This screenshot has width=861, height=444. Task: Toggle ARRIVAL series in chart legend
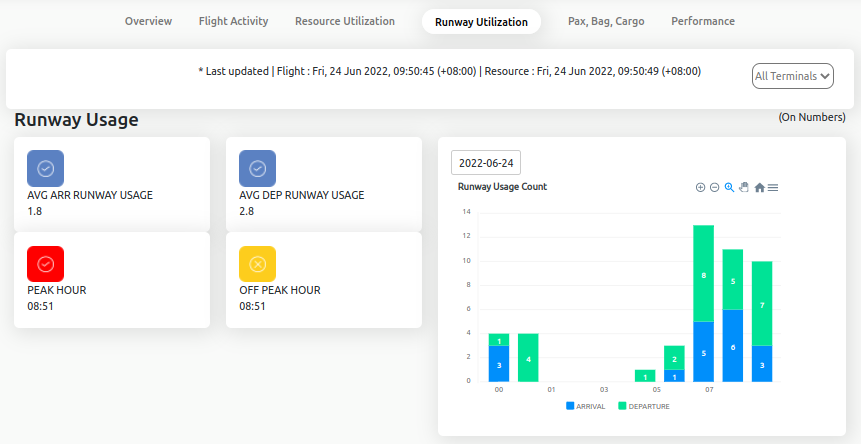(x=586, y=406)
